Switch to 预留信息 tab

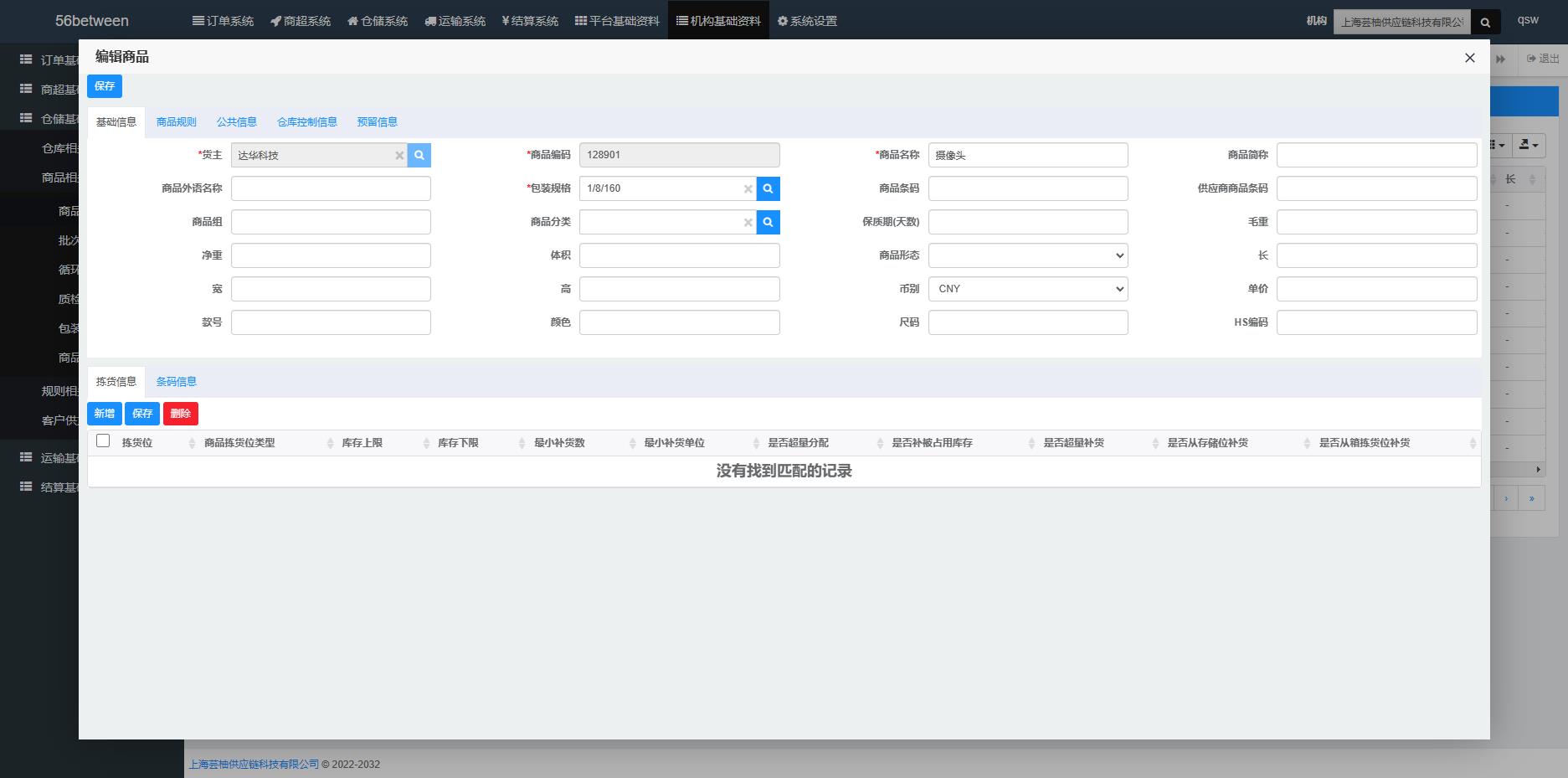(x=378, y=122)
